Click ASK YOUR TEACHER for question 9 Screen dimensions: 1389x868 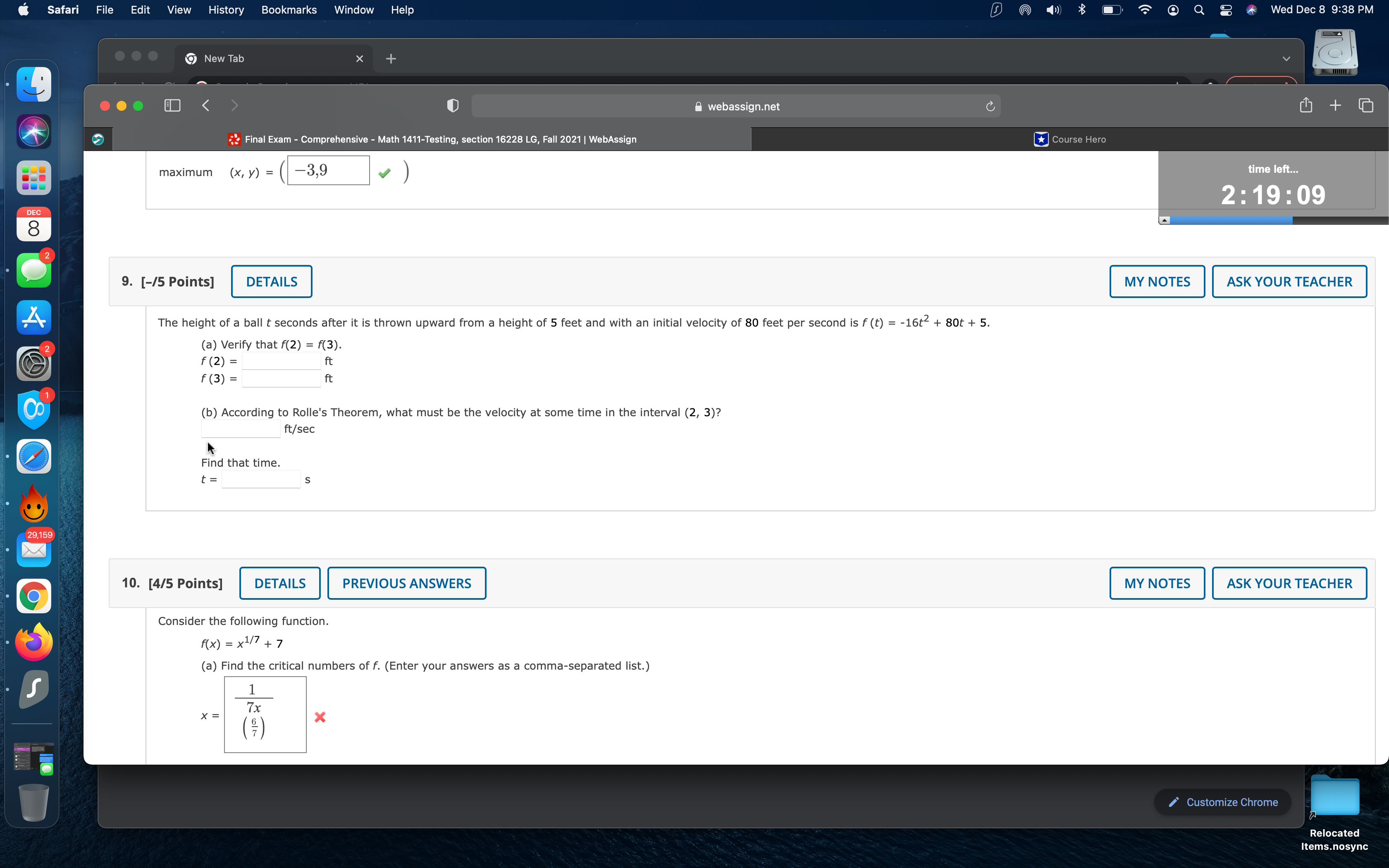[1289, 281]
